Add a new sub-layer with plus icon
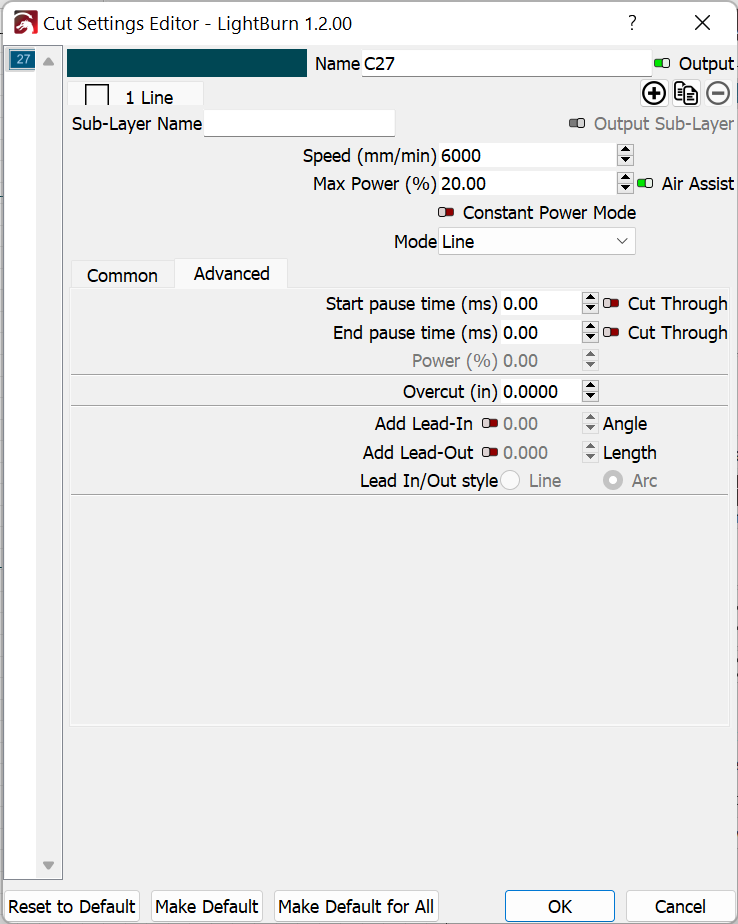Viewport: 738px width, 924px height. click(654, 93)
